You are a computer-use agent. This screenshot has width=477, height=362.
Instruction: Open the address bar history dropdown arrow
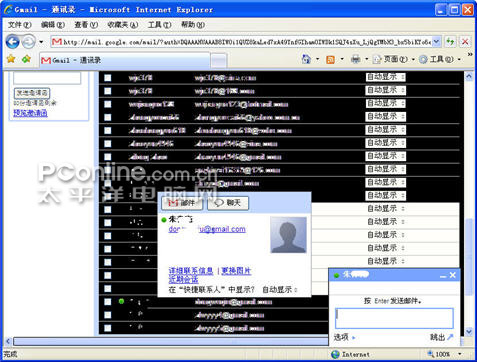436,42
